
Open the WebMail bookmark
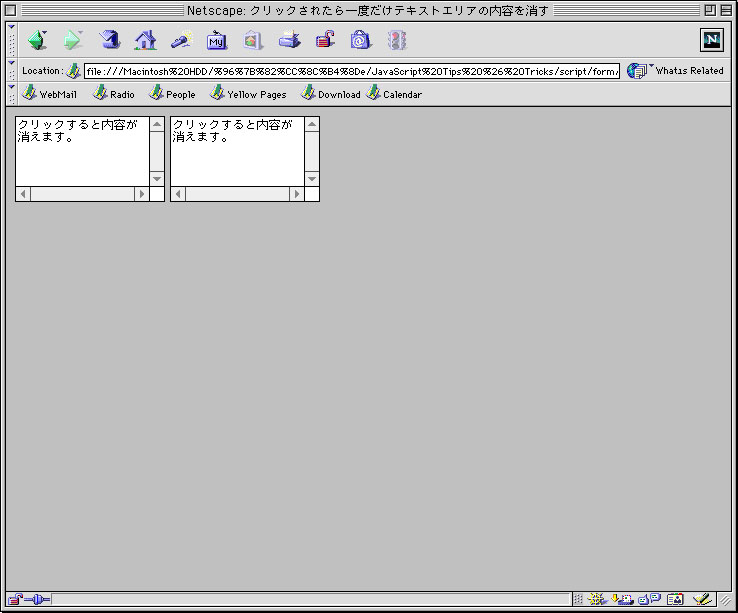coord(49,93)
